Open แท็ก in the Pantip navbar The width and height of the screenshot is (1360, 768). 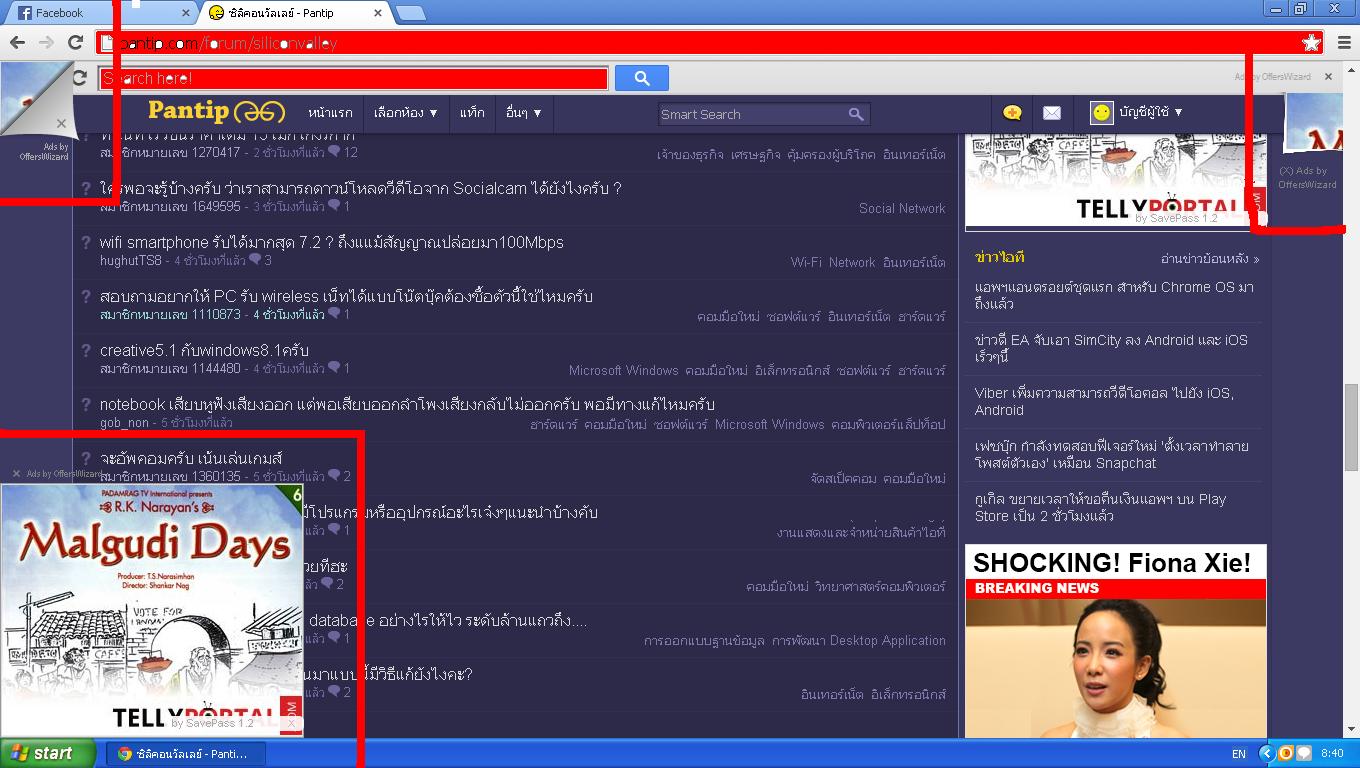pyautogui.click(x=472, y=113)
